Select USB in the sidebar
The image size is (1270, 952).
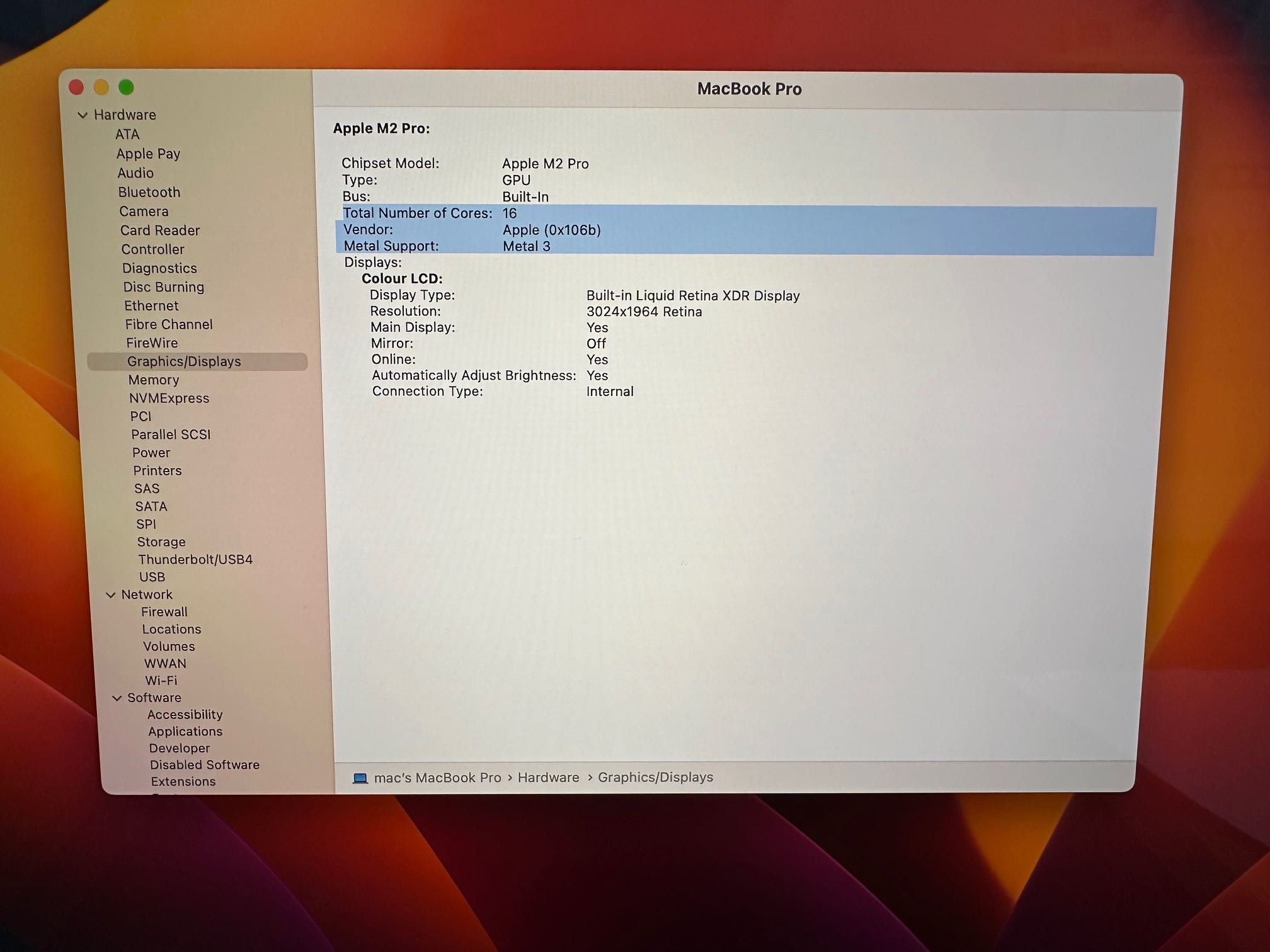point(152,577)
